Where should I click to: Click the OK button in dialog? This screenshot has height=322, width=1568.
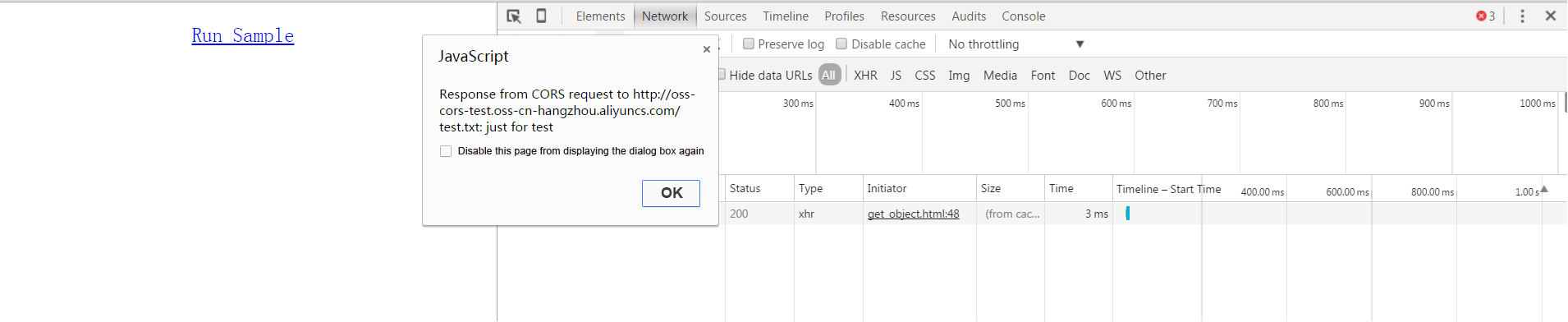pos(671,193)
